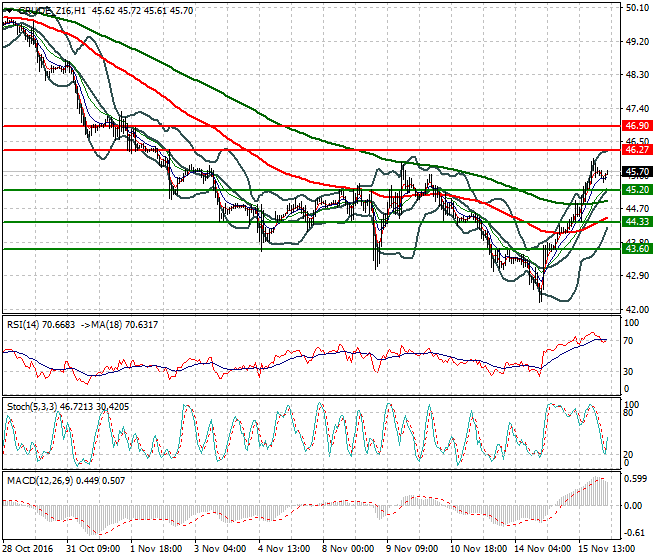The width and height of the screenshot is (660, 560).
Task: Click the 46.27 red resistance price label
Action: [x=637, y=149]
